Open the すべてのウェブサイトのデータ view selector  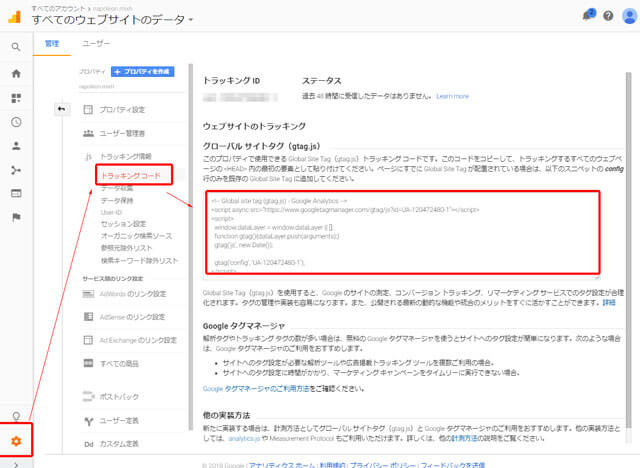pyautogui.click(x=112, y=19)
